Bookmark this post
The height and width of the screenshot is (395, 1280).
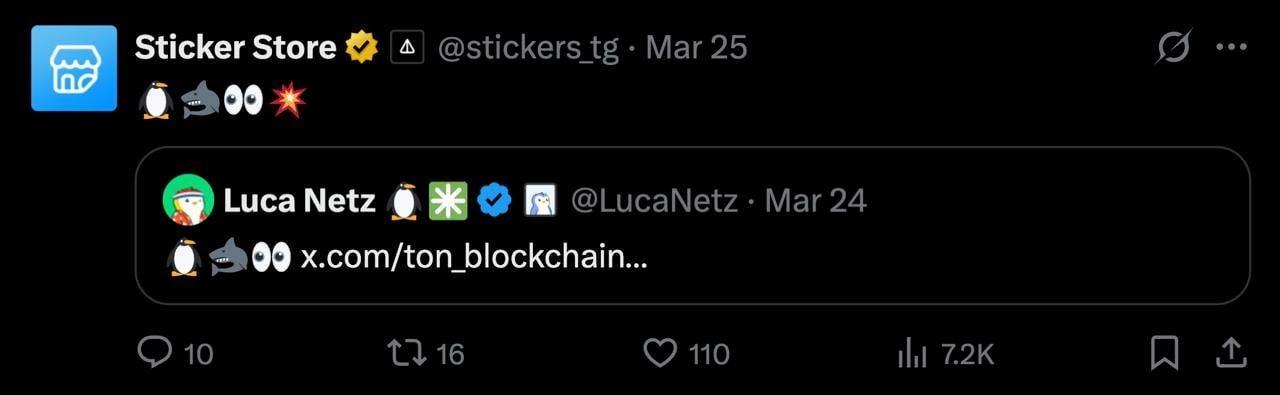tap(1165, 352)
